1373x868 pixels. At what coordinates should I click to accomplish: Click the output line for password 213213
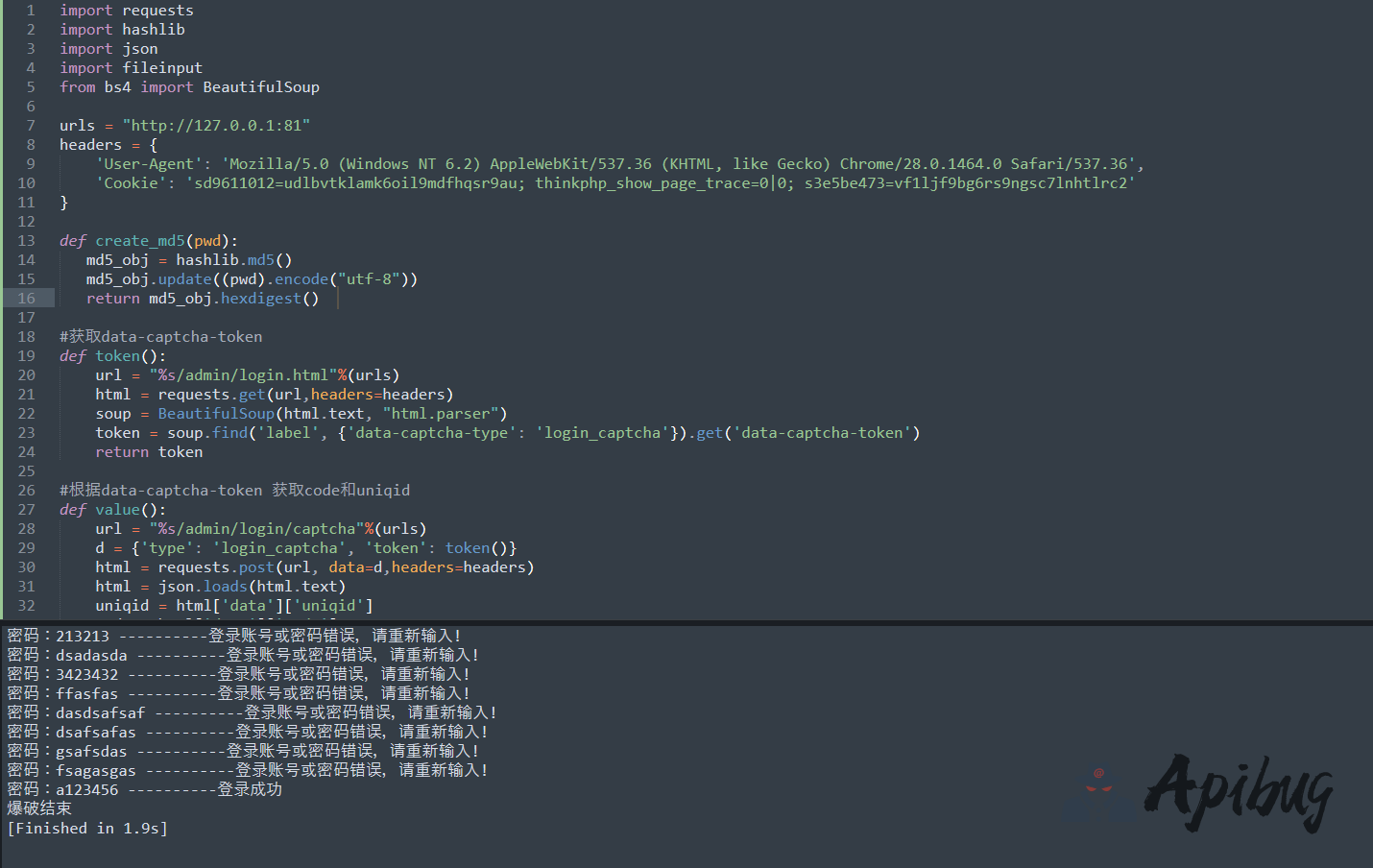tap(233, 636)
